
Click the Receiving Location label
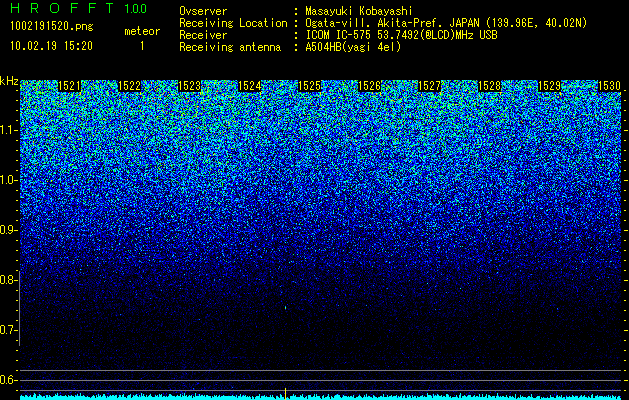pos(233,23)
